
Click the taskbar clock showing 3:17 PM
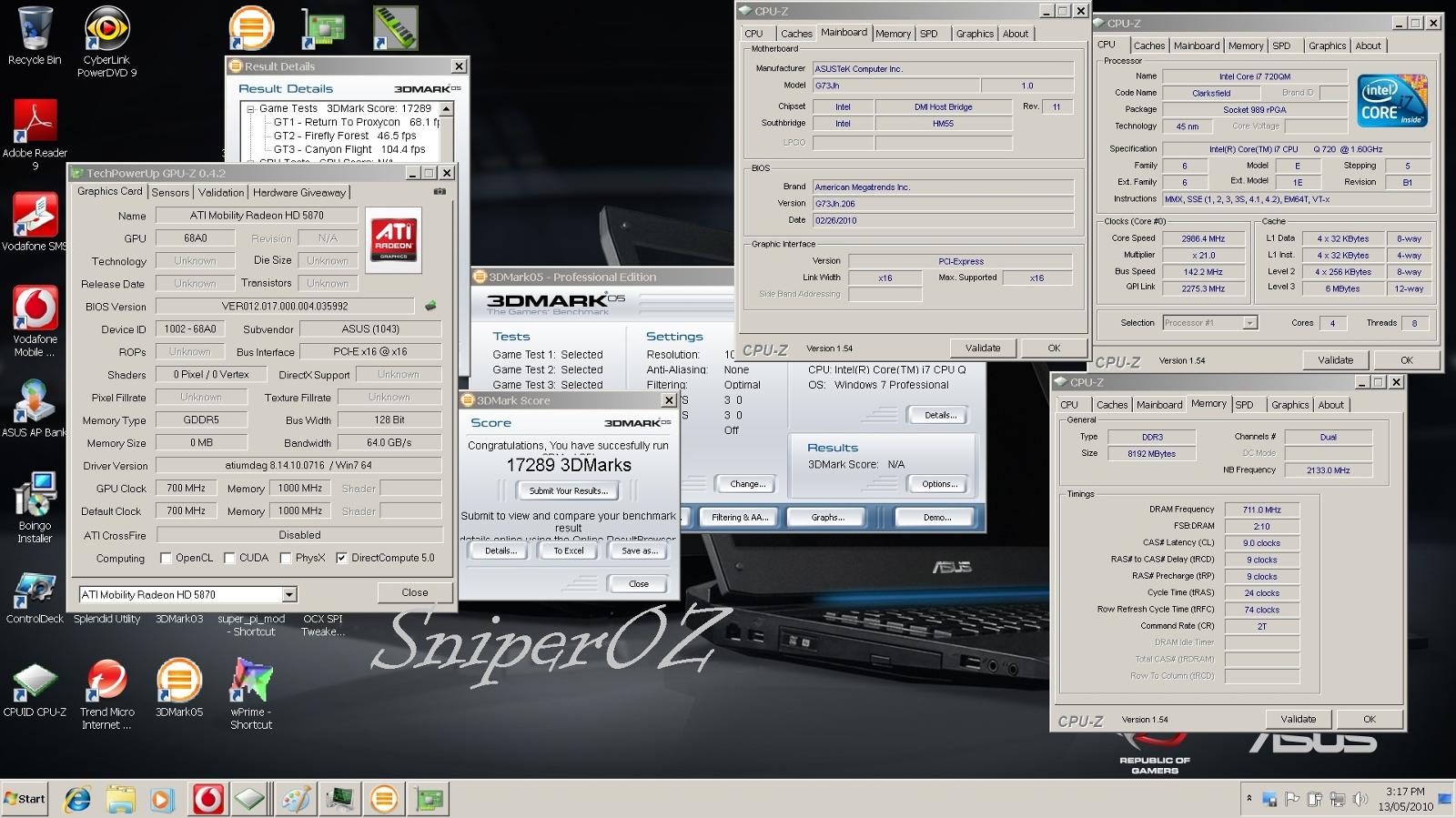[x=1405, y=792]
